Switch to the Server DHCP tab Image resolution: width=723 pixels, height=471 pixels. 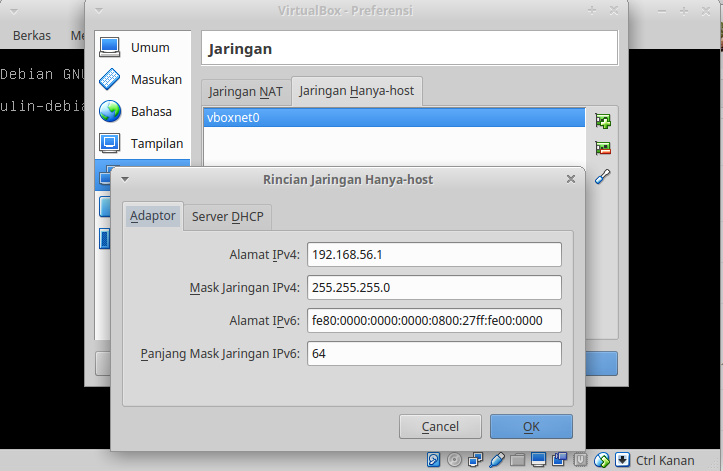click(x=227, y=217)
